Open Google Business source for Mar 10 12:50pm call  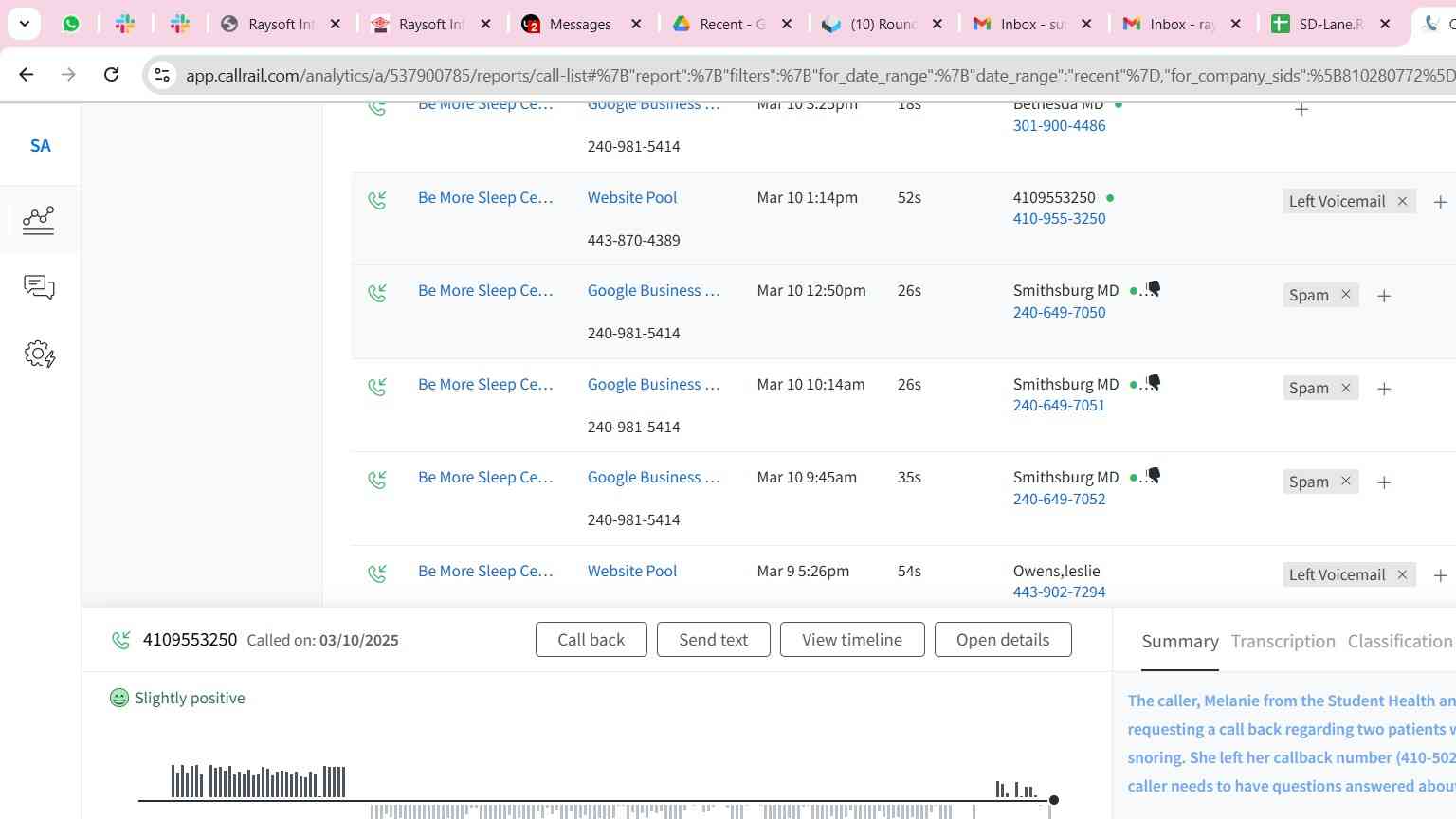pos(653,290)
